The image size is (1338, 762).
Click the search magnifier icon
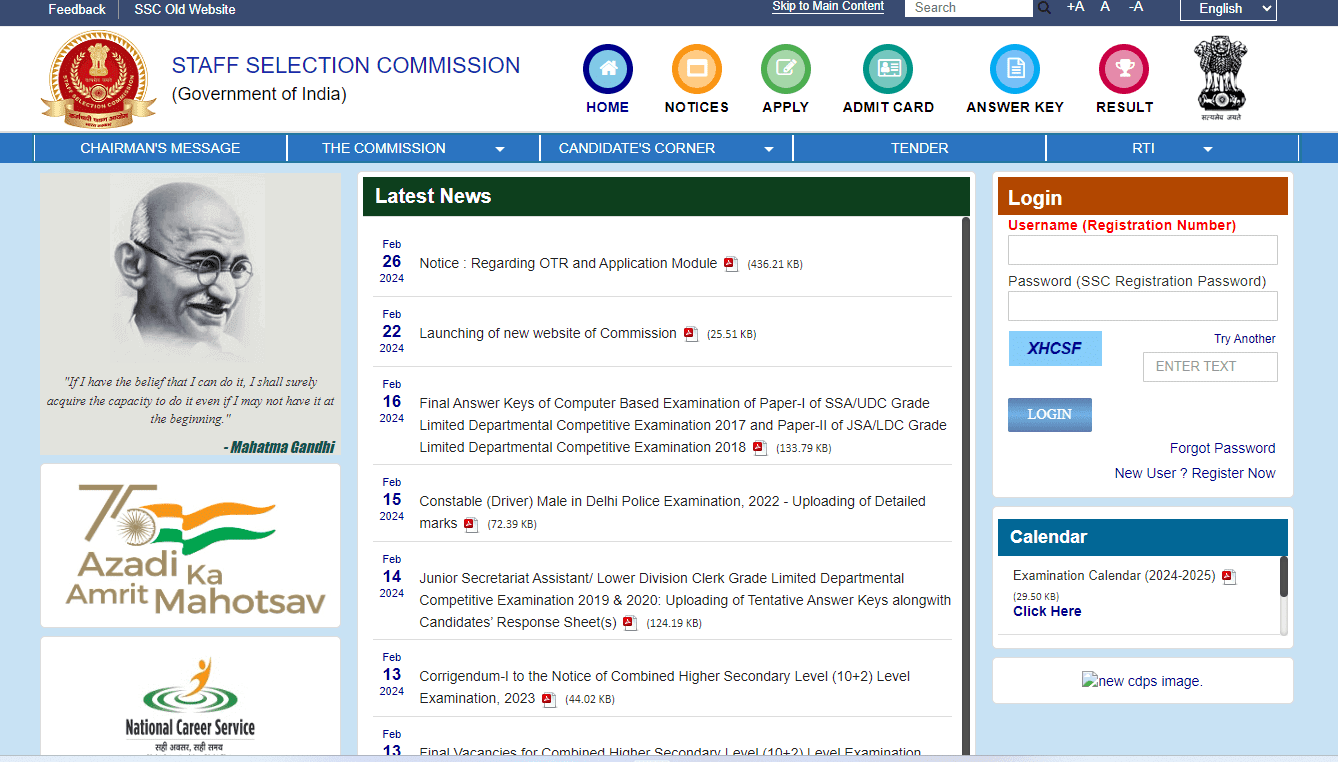[1044, 8]
